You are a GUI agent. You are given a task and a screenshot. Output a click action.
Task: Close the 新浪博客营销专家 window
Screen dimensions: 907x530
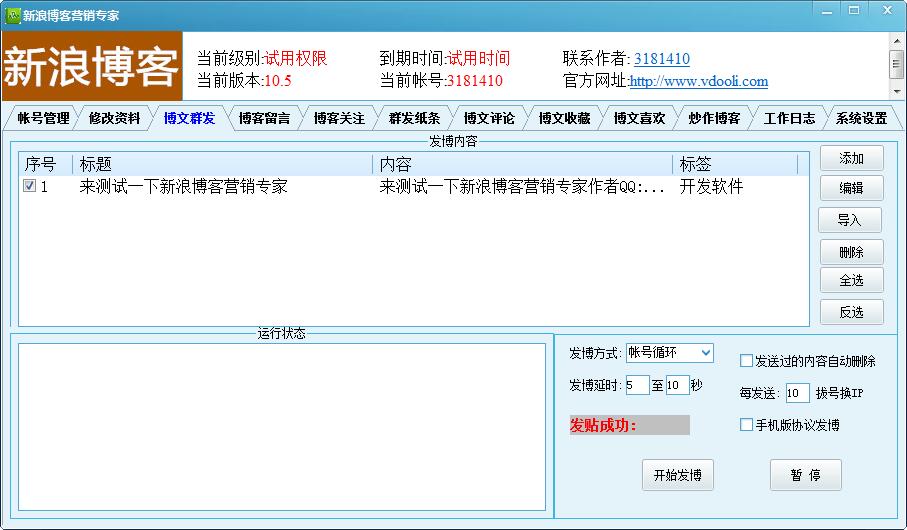[x=887, y=10]
